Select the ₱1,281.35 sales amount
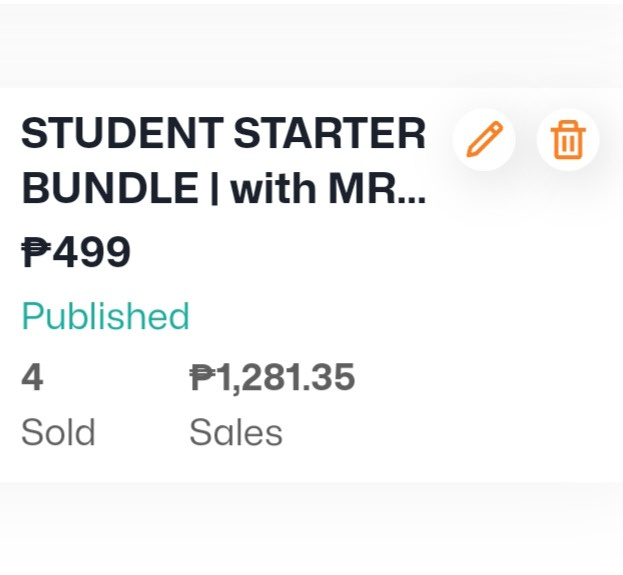Image resolution: width=623 pixels, height=575 pixels. [272, 378]
